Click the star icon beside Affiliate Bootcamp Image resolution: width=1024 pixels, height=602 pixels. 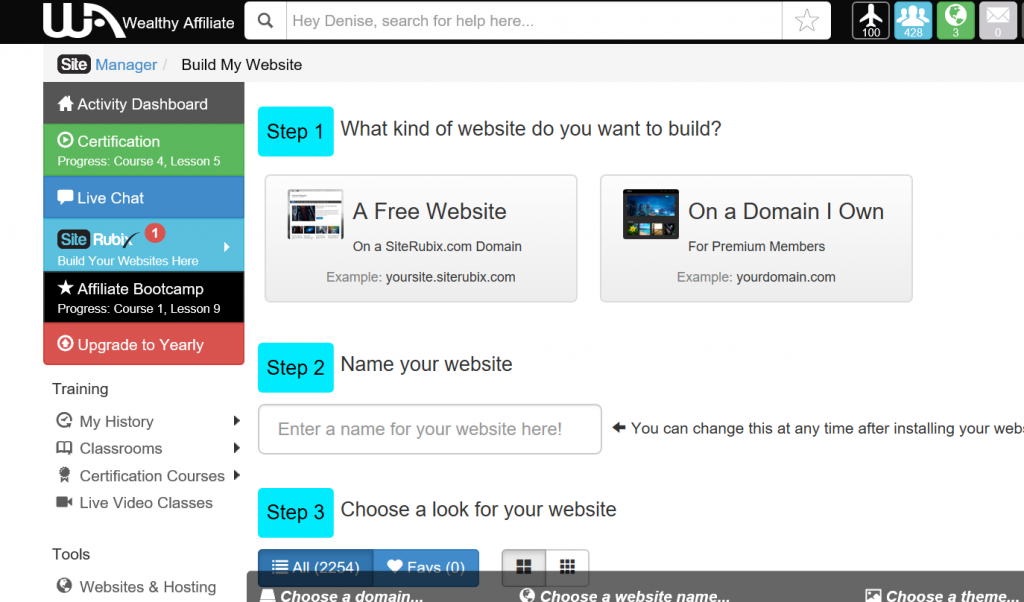[x=65, y=288]
